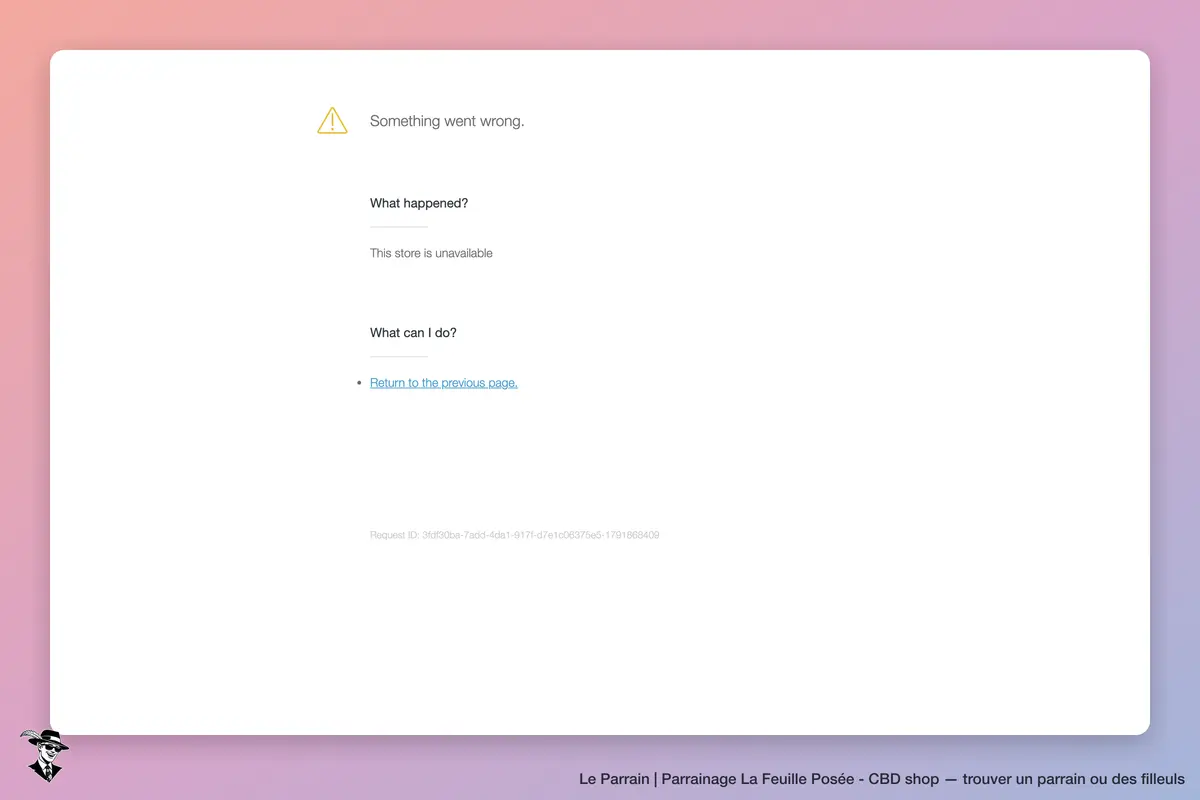1200x800 pixels.
Task: Click the 'What can I do?' heading
Action: pyautogui.click(x=413, y=333)
